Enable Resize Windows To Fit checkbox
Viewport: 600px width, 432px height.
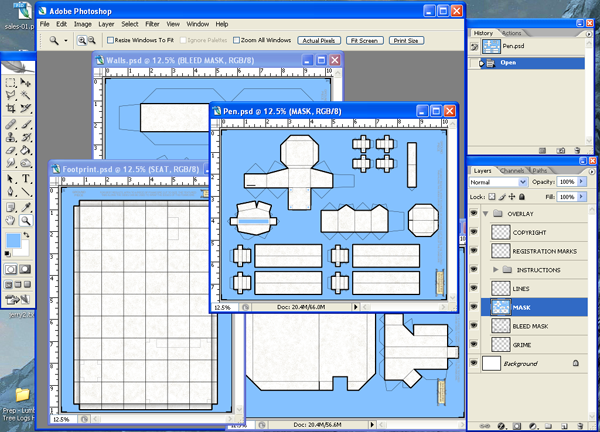coord(110,40)
